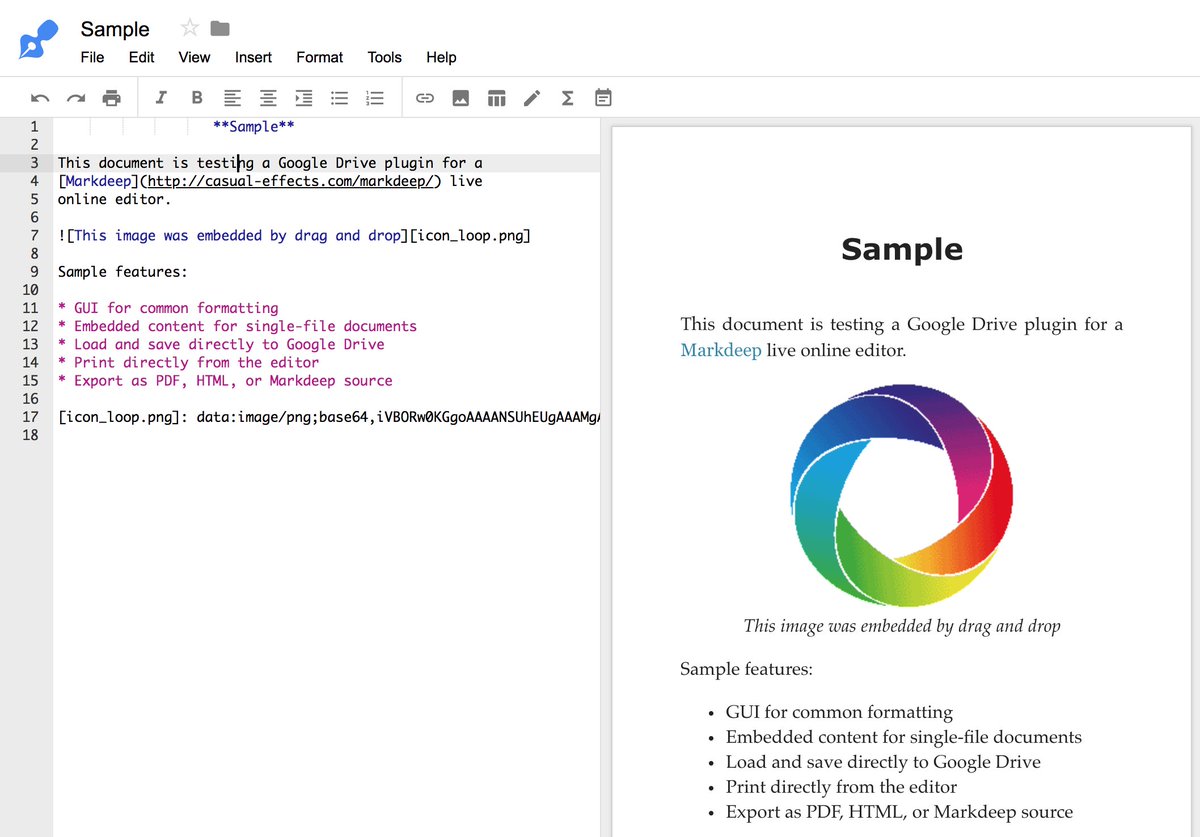
Task: Click 'Print directly from the editor' preview bullet
Action: point(841,787)
